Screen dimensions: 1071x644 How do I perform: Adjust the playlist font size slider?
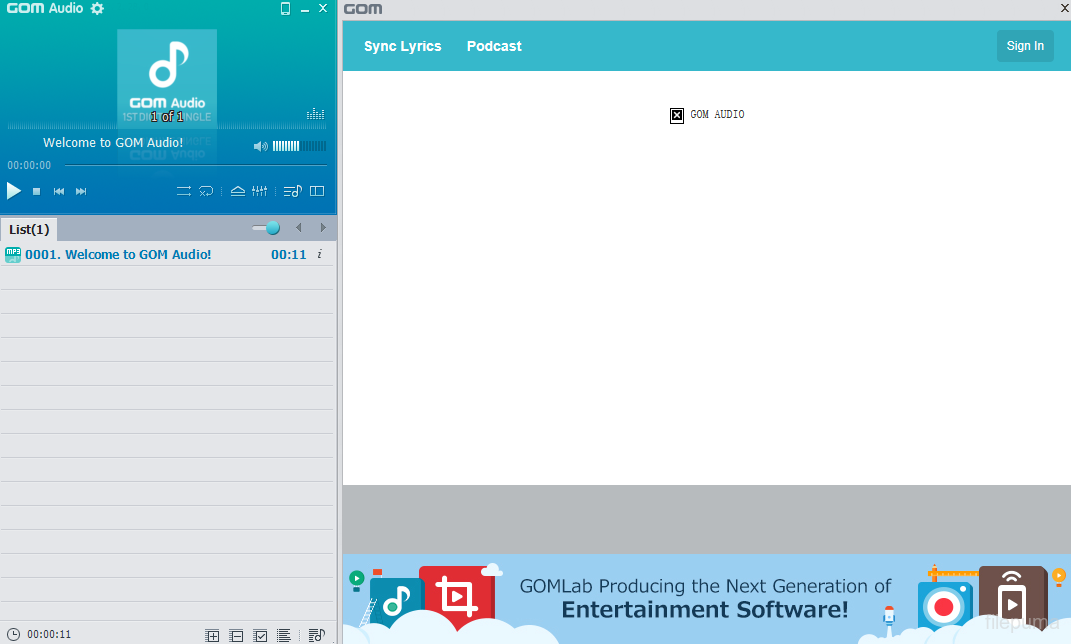(266, 228)
